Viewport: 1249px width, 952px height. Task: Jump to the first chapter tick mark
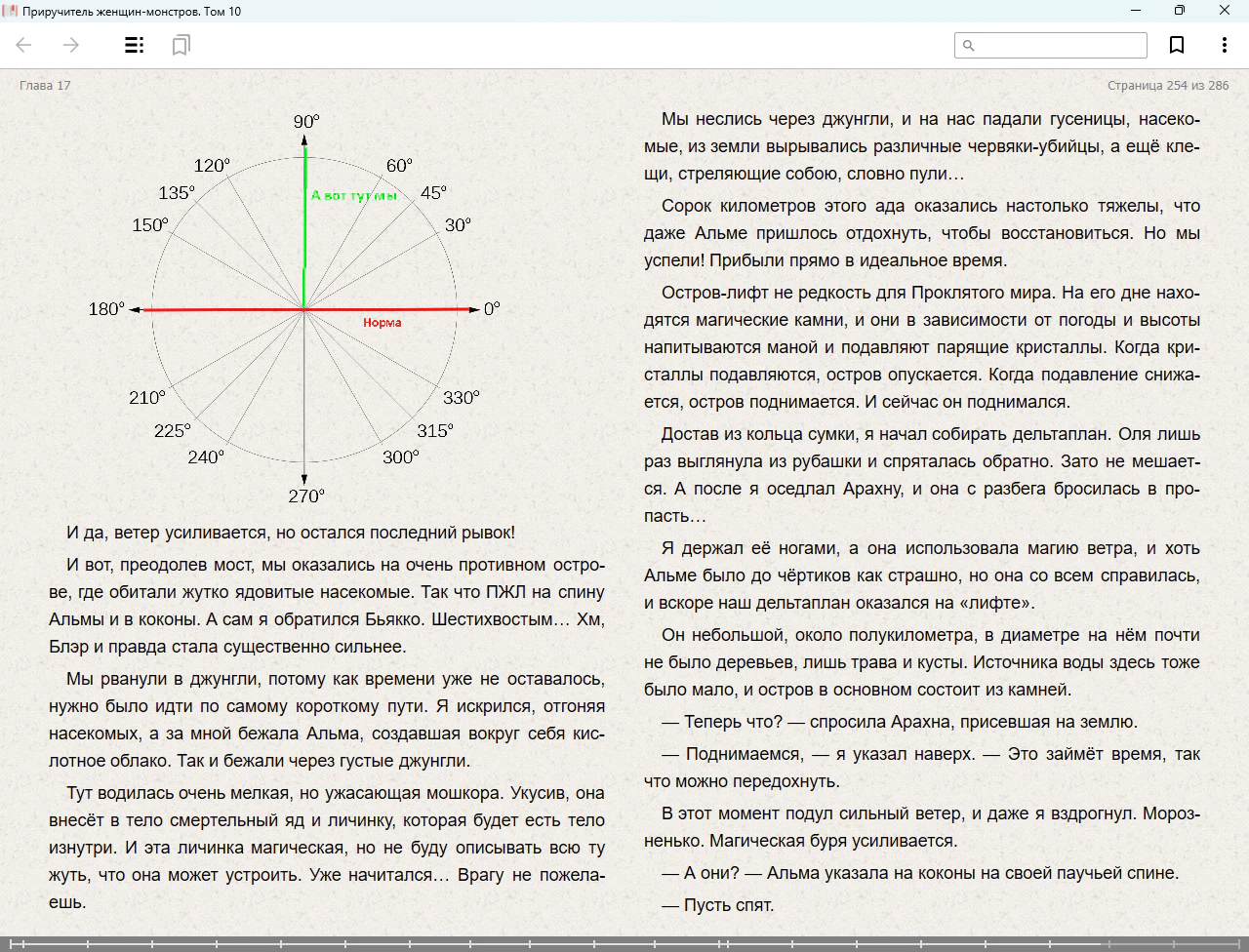click(11, 943)
